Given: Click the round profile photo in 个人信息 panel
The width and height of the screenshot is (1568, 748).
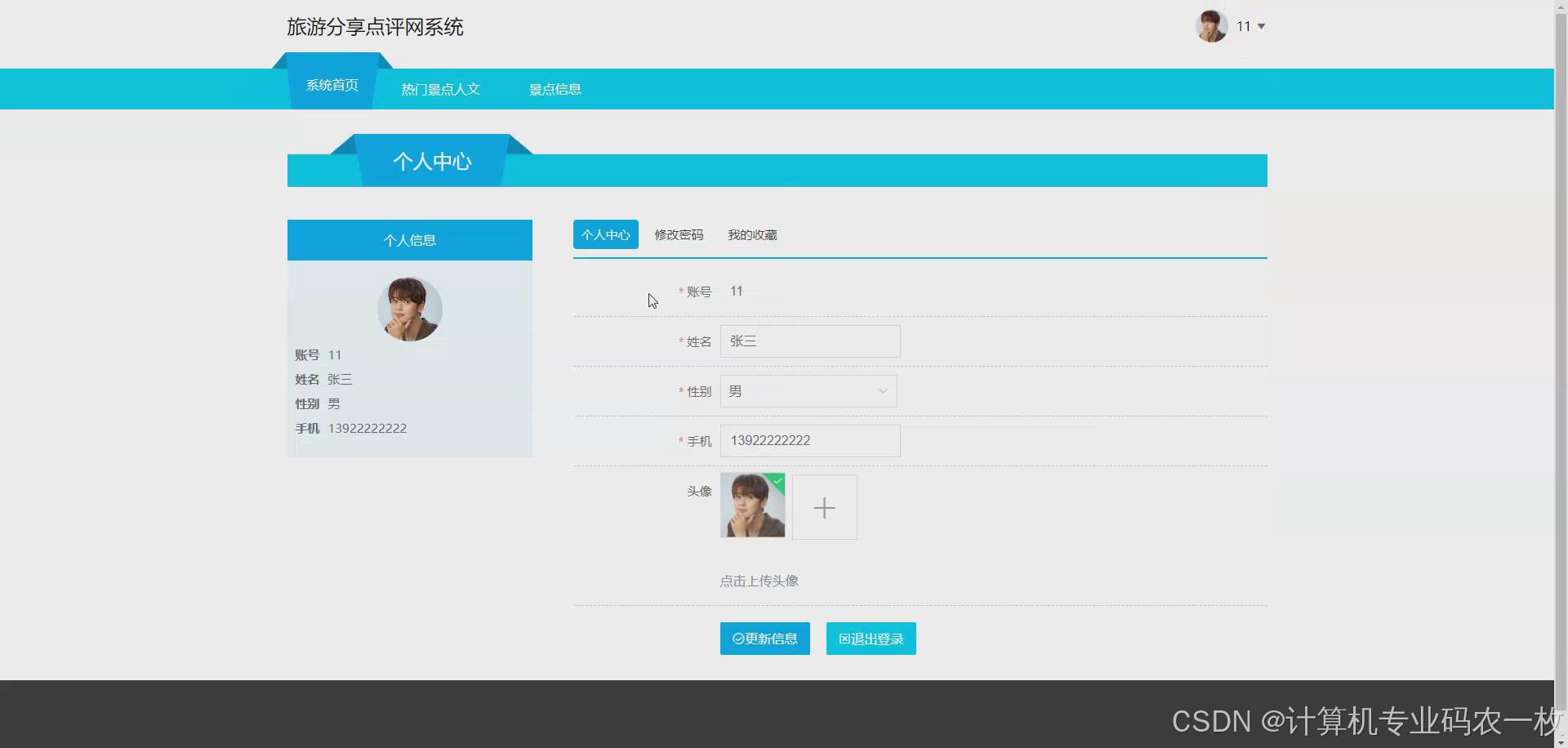Looking at the screenshot, I should [x=410, y=309].
